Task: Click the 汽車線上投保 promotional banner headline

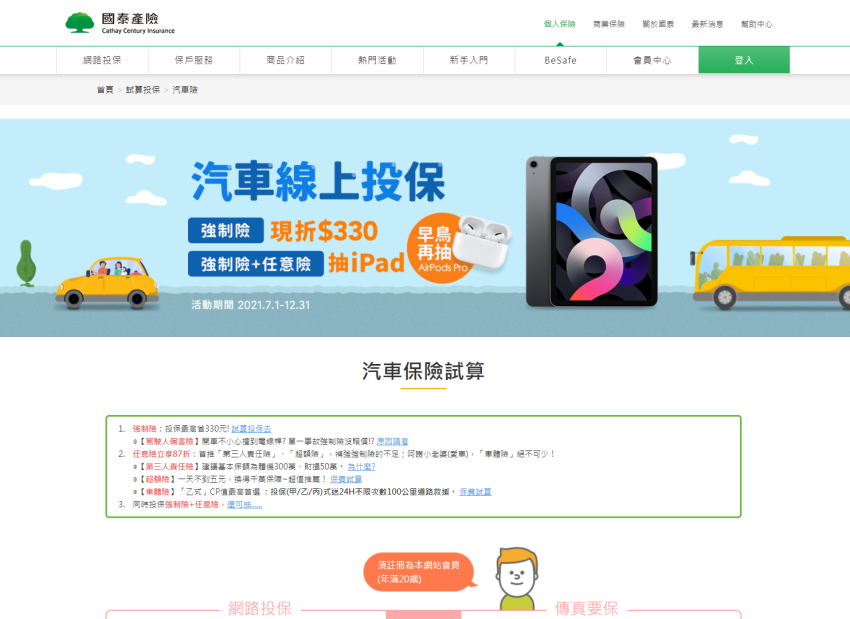Action: [x=318, y=182]
